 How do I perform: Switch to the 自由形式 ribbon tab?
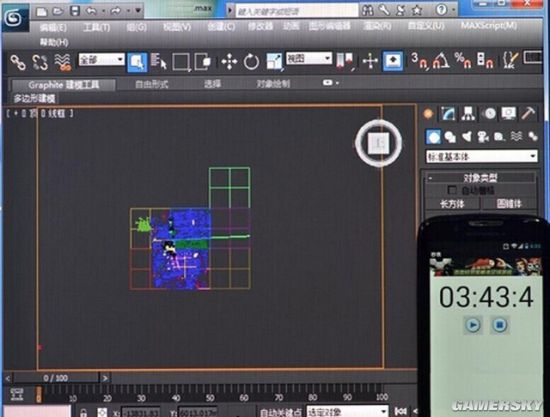click(152, 84)
